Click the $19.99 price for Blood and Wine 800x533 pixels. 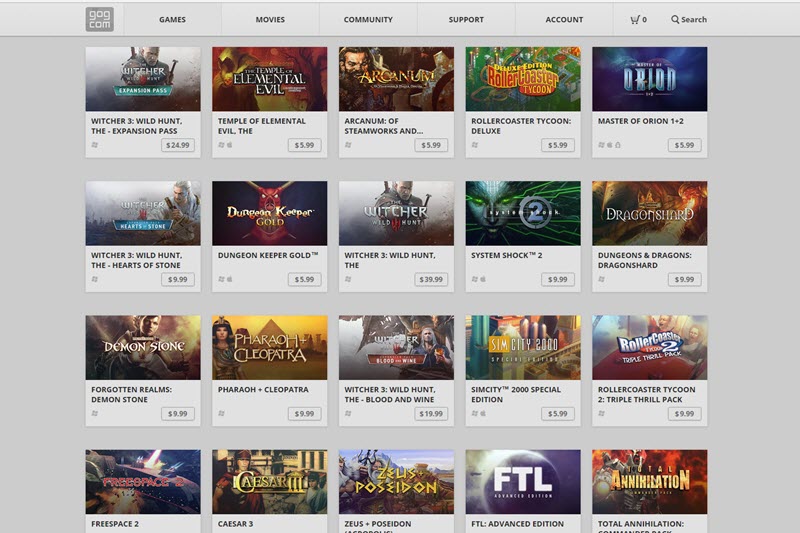click(x=431, y=414)
